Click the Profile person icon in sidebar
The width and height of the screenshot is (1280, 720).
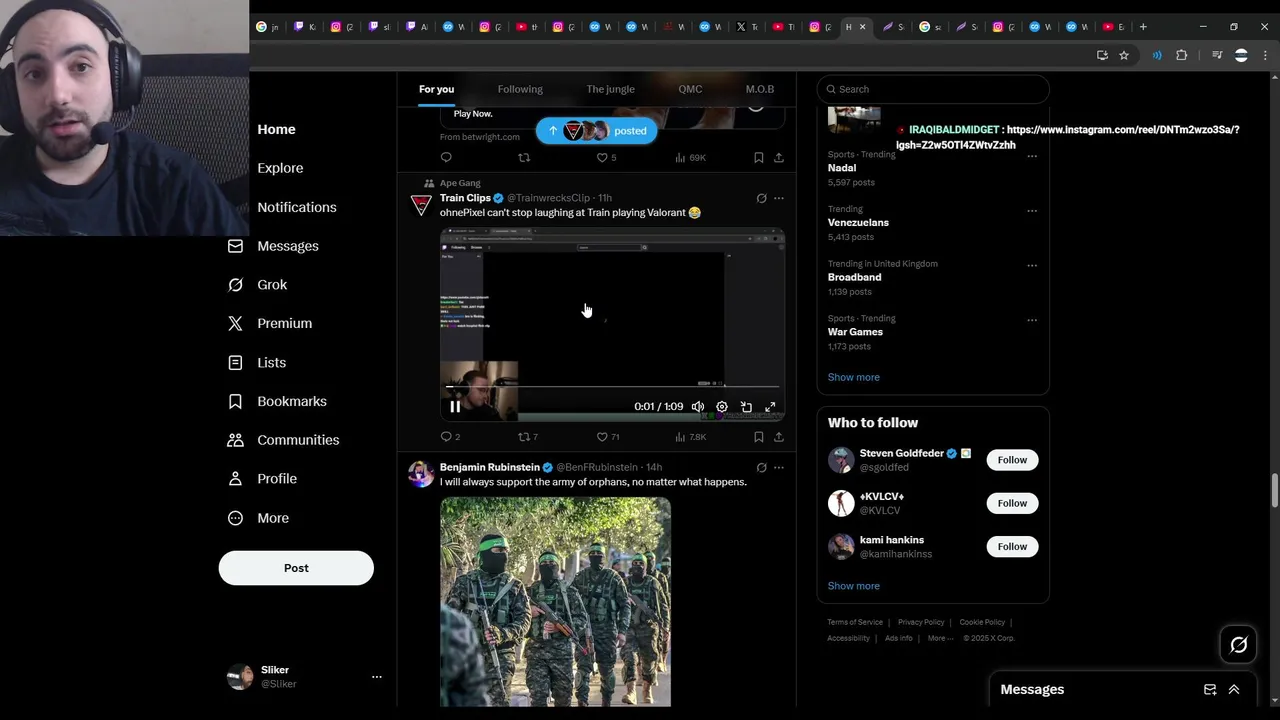pos(235,479)
